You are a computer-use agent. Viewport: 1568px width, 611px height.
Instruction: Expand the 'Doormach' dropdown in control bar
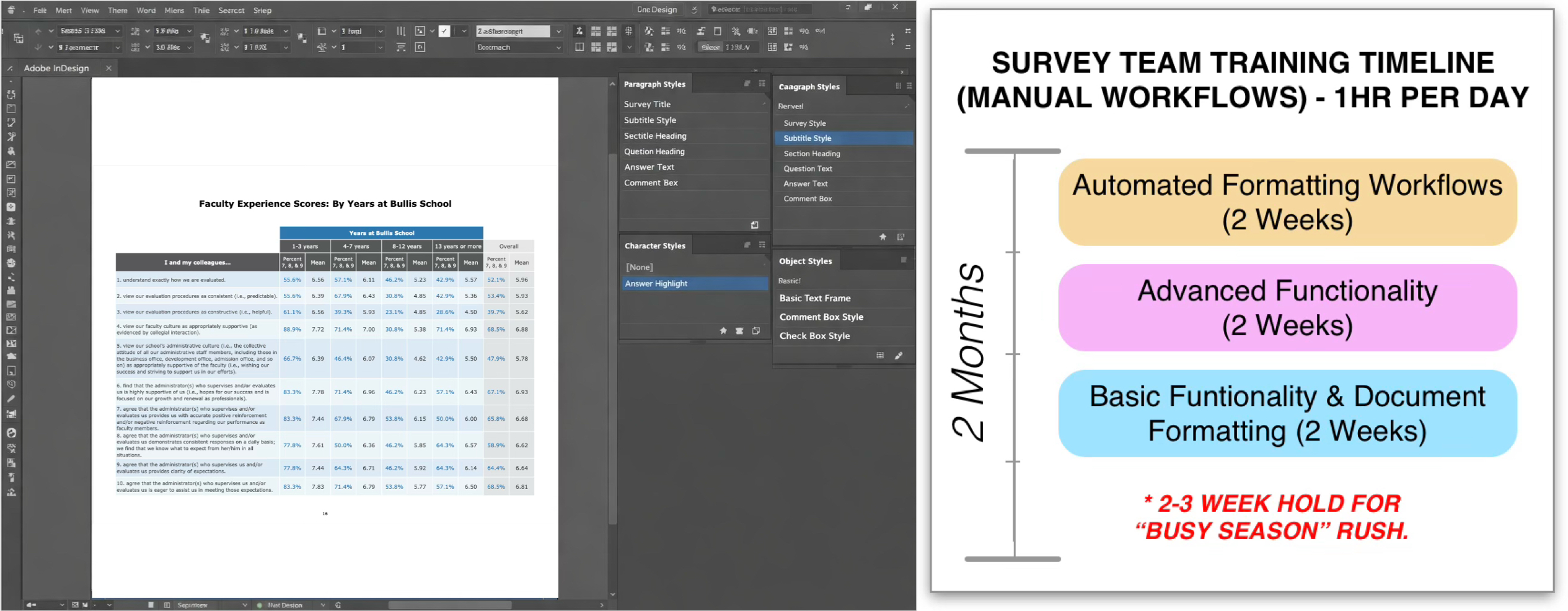click(558, 47)
